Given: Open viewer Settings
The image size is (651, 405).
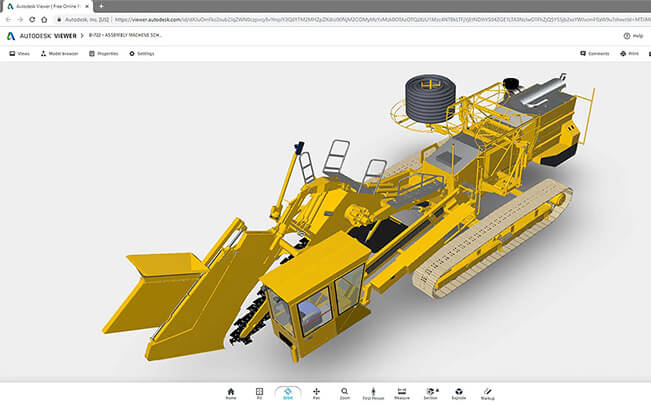Looking at the screenshot, I should coord(142,54).
